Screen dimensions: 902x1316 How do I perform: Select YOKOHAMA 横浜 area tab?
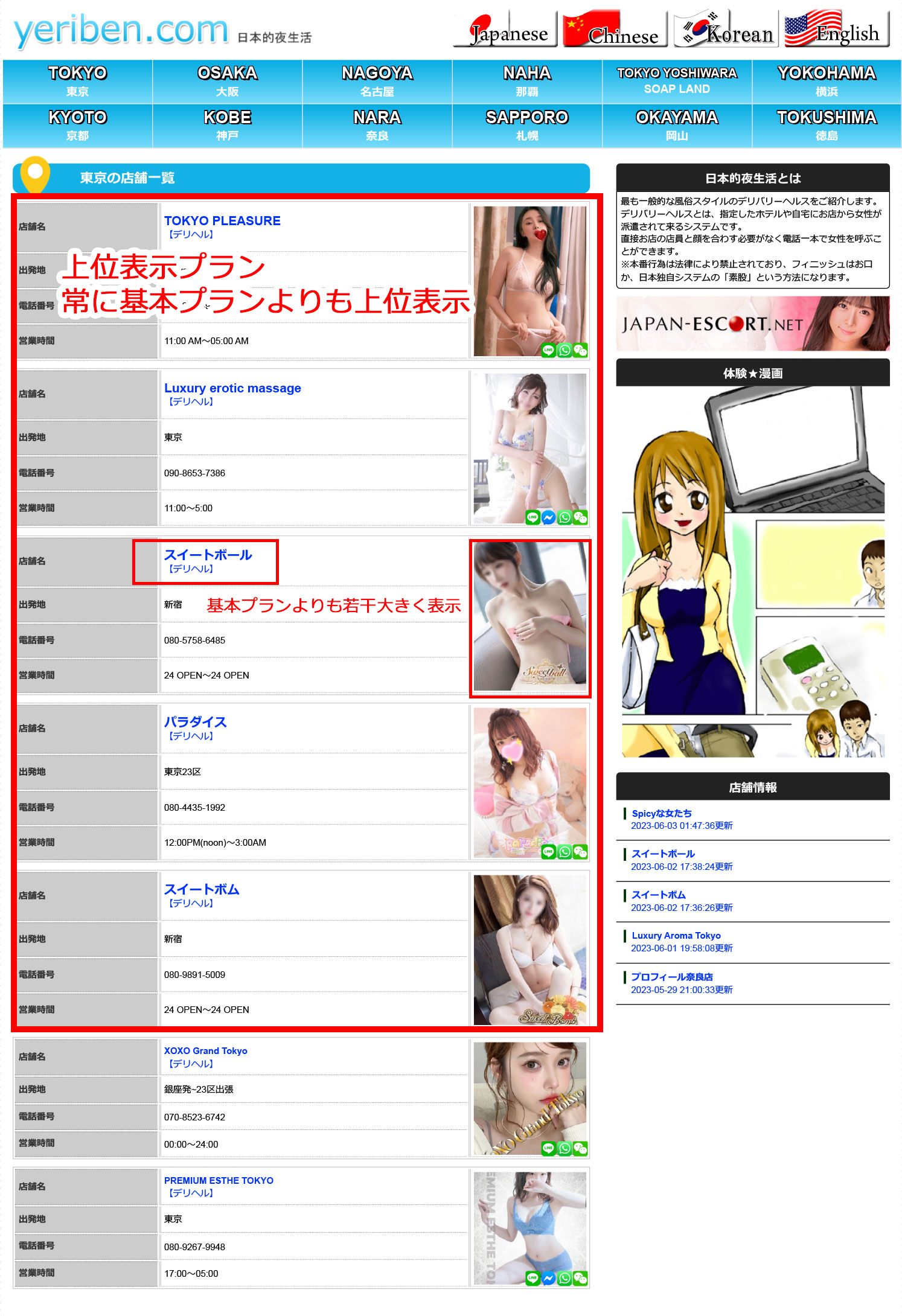[x=827, y=81]
